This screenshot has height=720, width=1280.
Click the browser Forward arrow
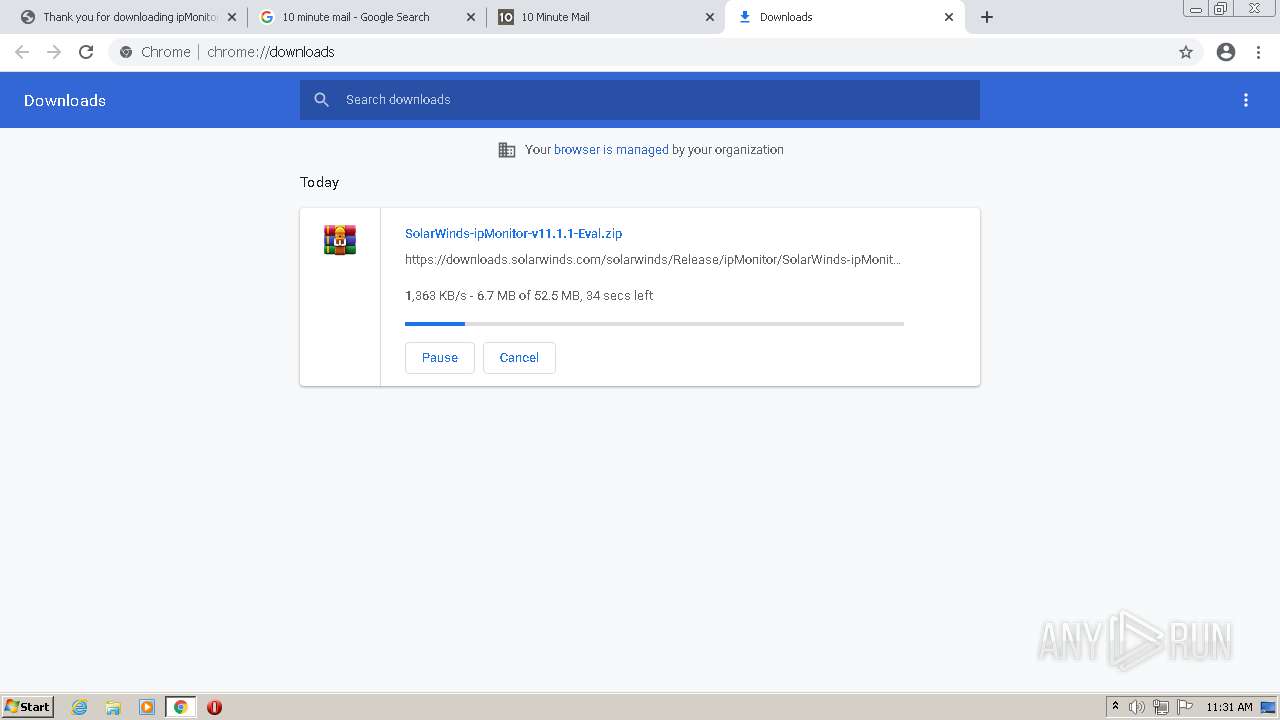(x=54, y=52)
